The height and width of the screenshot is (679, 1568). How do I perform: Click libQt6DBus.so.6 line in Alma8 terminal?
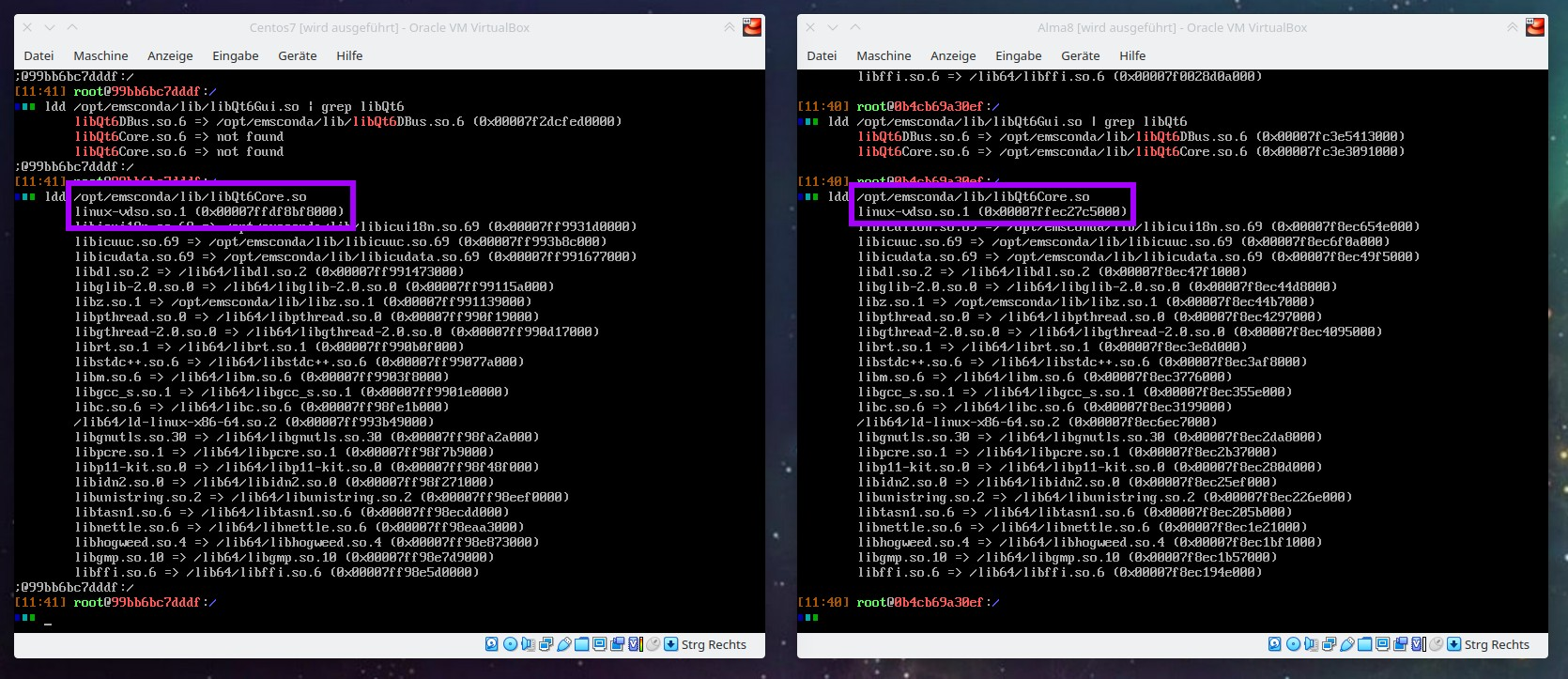click(x=1131, y=136)
